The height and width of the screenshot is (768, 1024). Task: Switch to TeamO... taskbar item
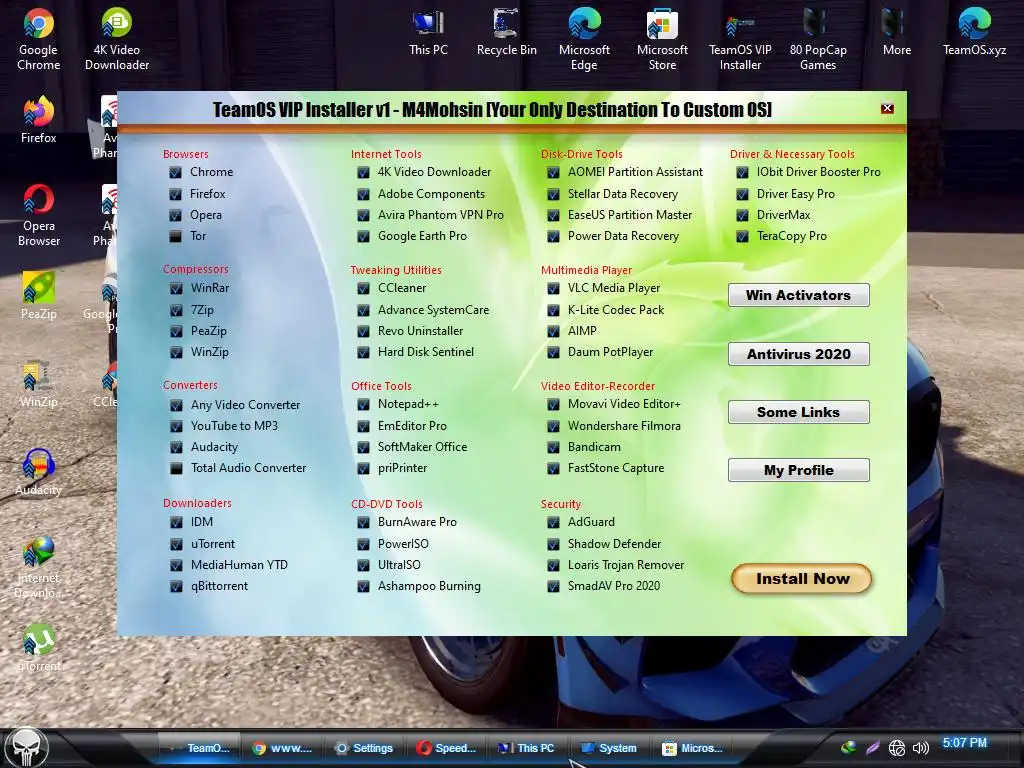click(x=199, y=748)
